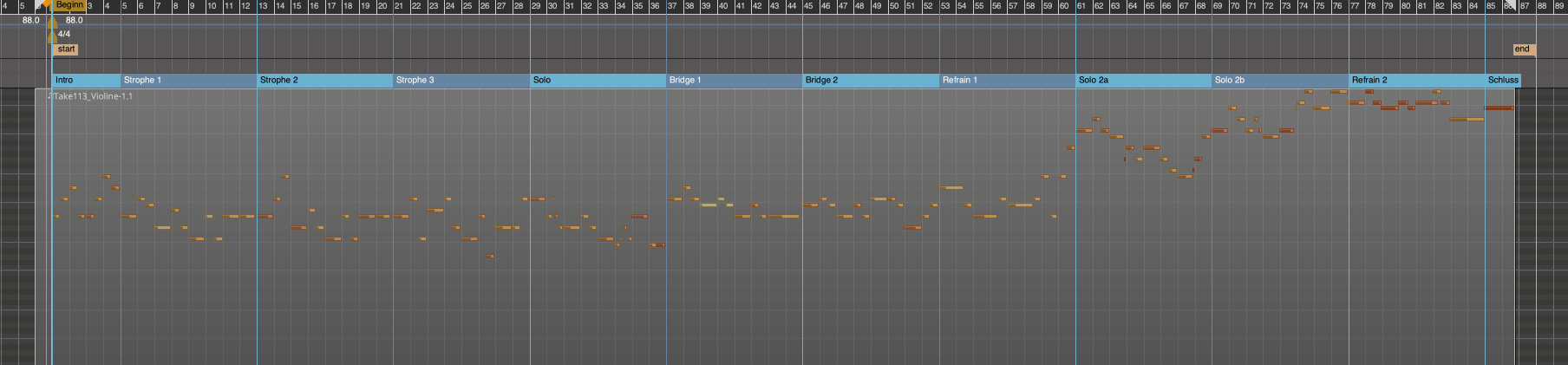Viewport: 1568px width, 365px height.
Task: Click bar 45 in the ruler
Action: coord(808,6)
